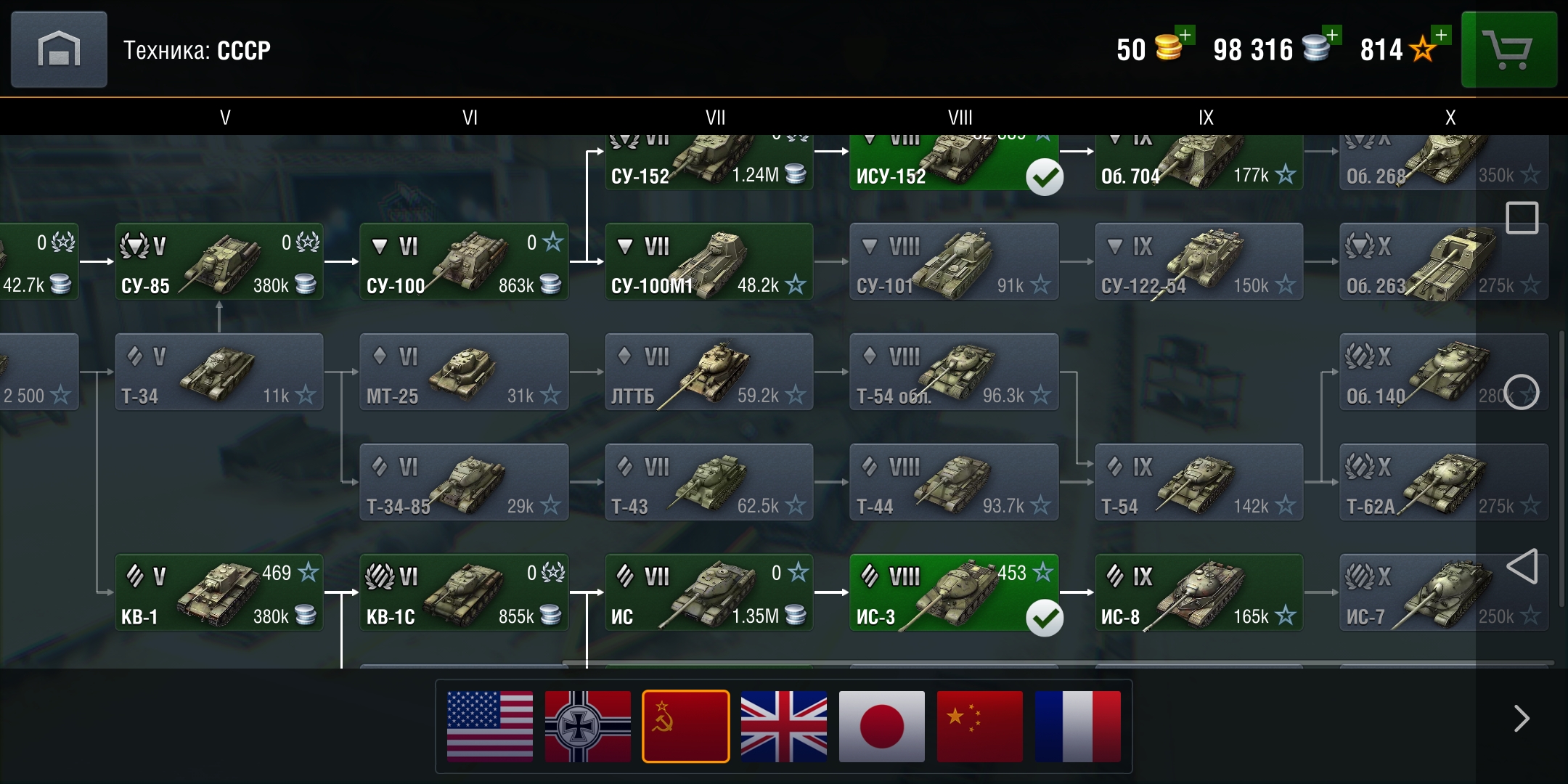Open the СУ-100М1 tank card

coord(709,261)
